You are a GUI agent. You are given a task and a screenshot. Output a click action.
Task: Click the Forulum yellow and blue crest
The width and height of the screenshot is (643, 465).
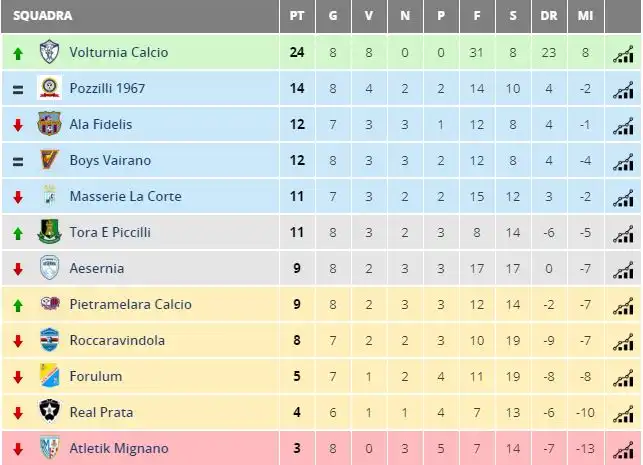pos(50,375)
